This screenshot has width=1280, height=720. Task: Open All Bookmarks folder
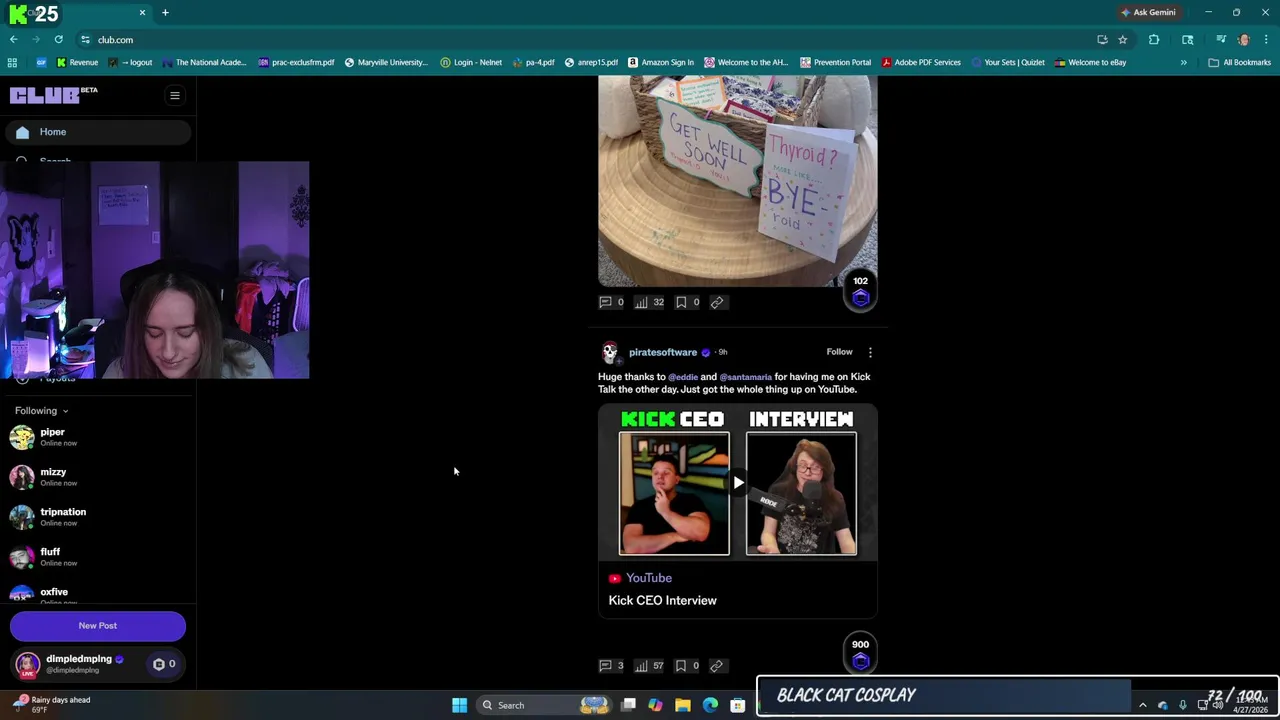point(1240,62)
